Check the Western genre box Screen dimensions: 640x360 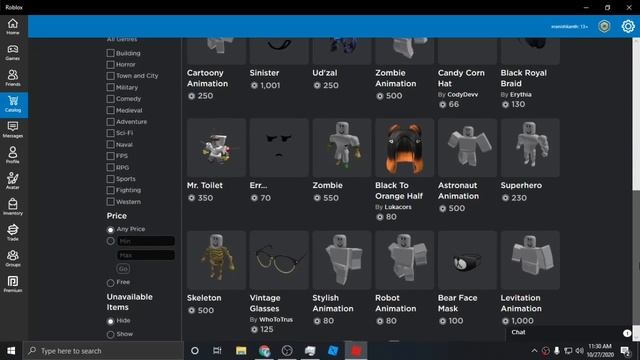(110, 202)
